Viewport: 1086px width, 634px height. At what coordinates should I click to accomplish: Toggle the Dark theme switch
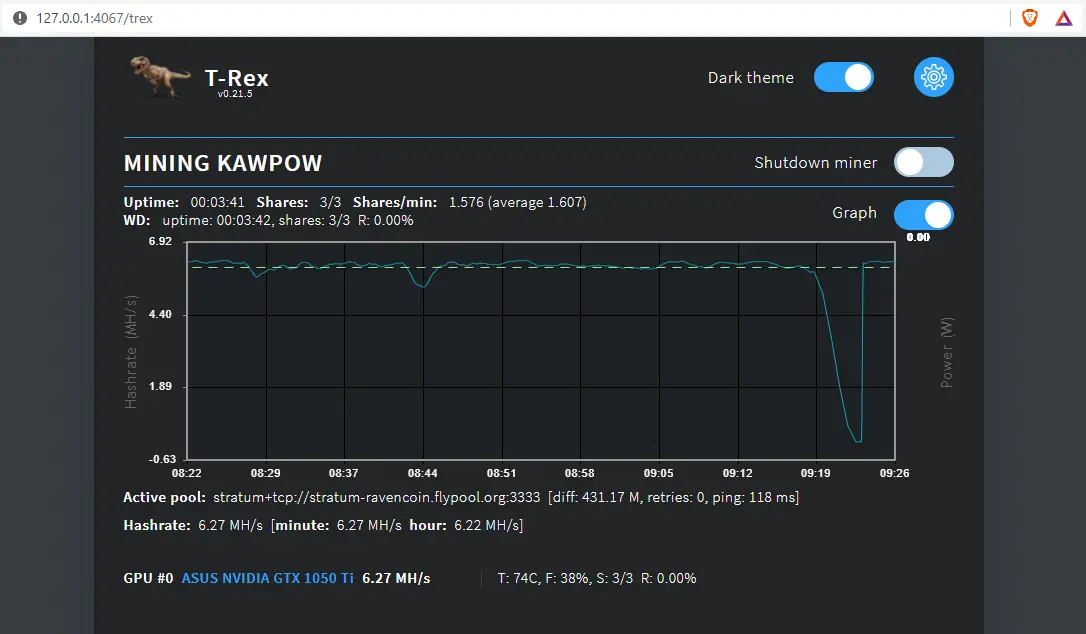(844, 77)
